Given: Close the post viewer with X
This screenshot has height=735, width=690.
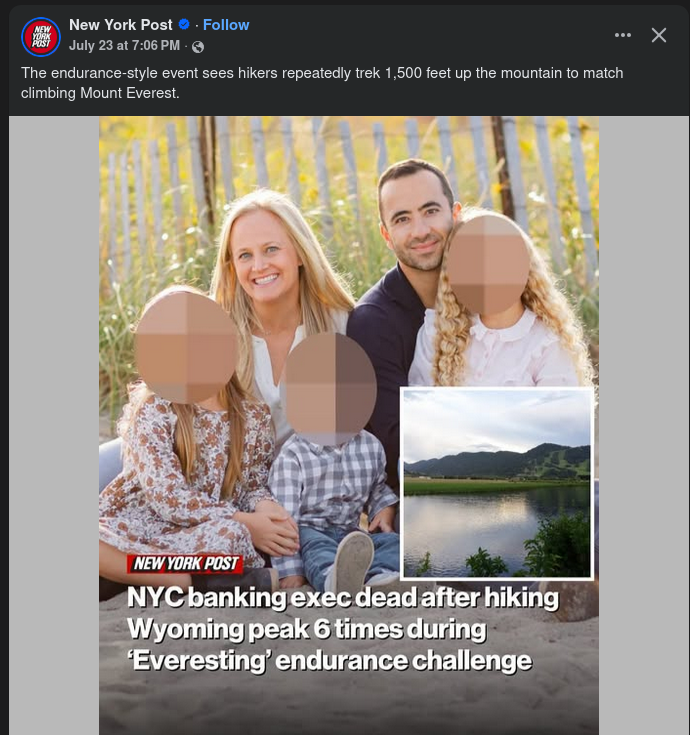Looking at the screenshot, I should coord(659,35).
